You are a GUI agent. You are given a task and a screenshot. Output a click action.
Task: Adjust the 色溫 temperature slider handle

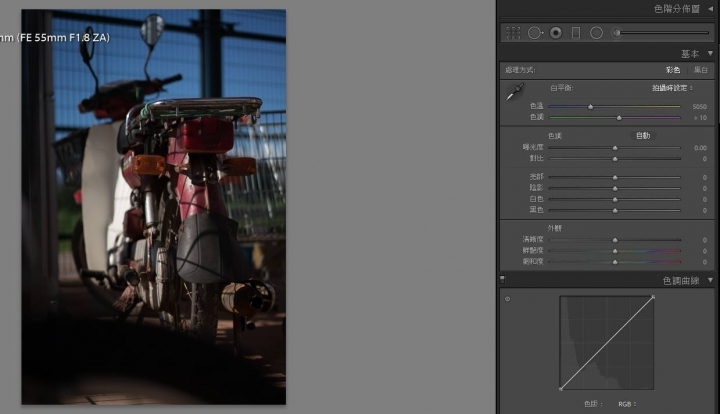point(591,106)
